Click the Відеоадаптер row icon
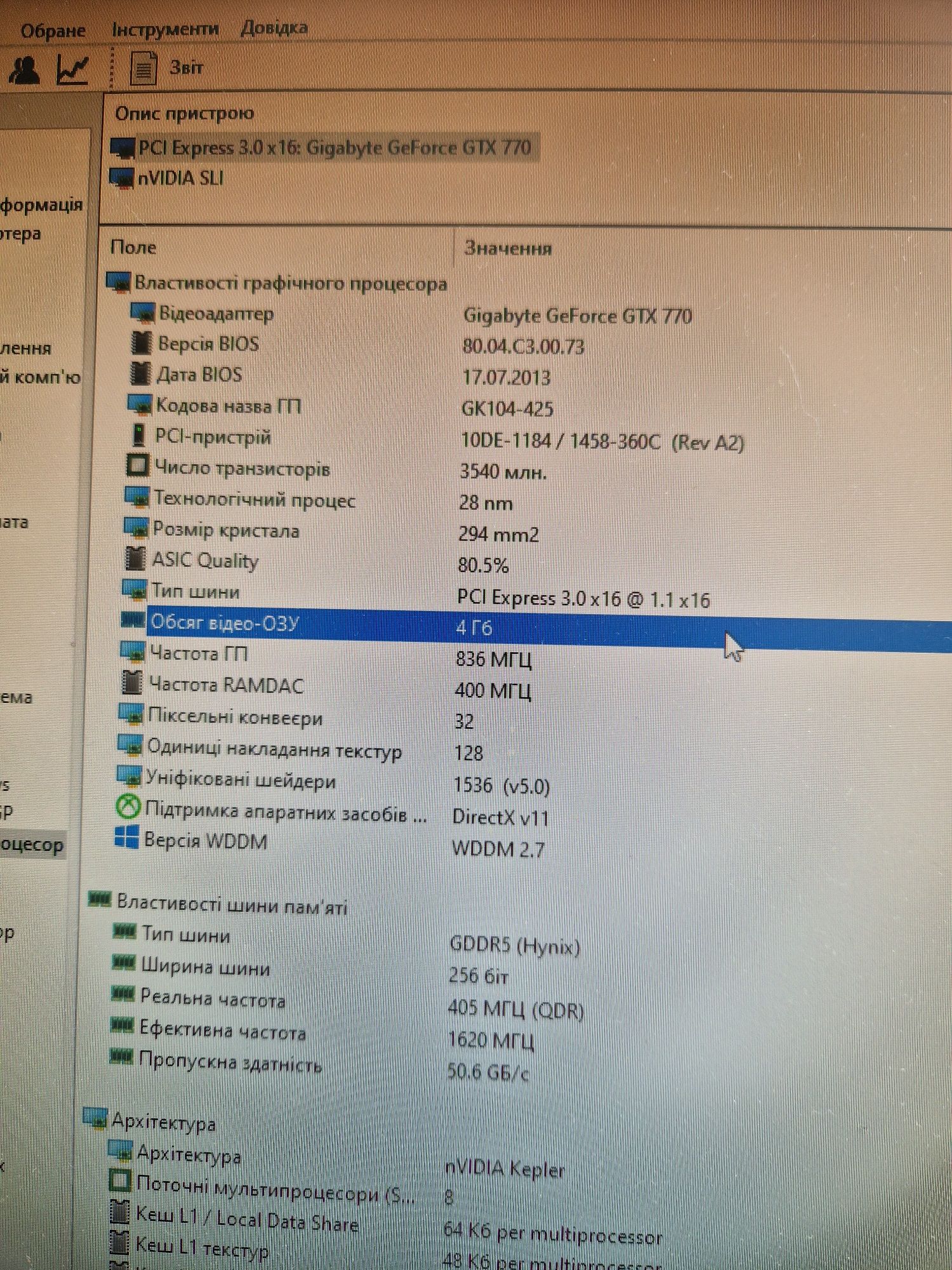This screenshot has height=1270, width=952. (142, 312)
